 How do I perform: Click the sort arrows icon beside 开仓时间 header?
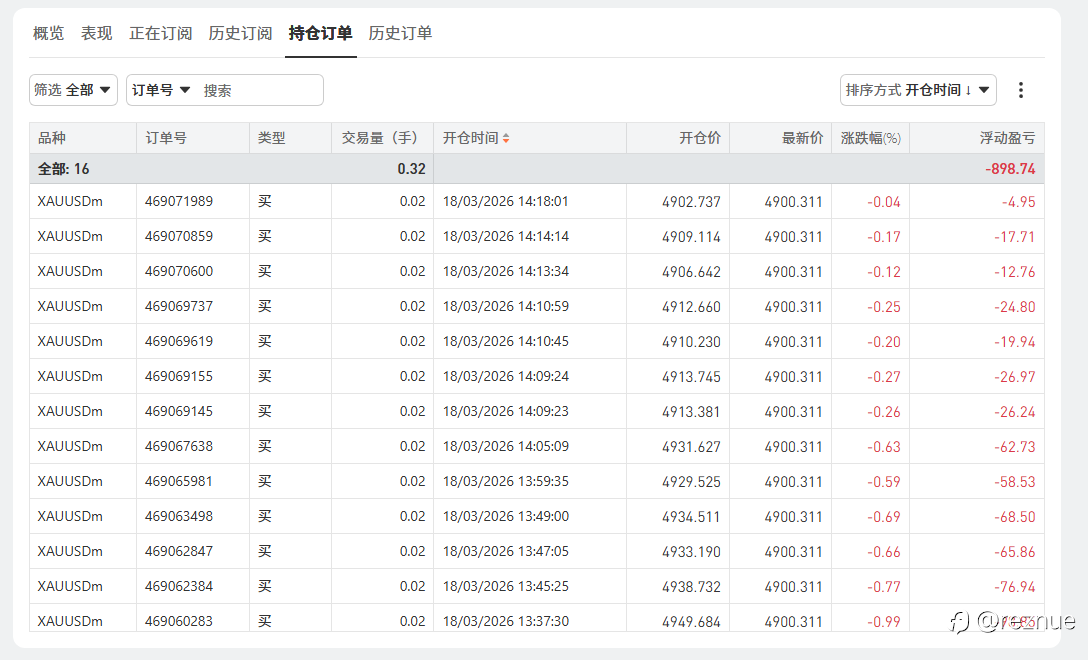pyautogui.click(x=506, y=138)
